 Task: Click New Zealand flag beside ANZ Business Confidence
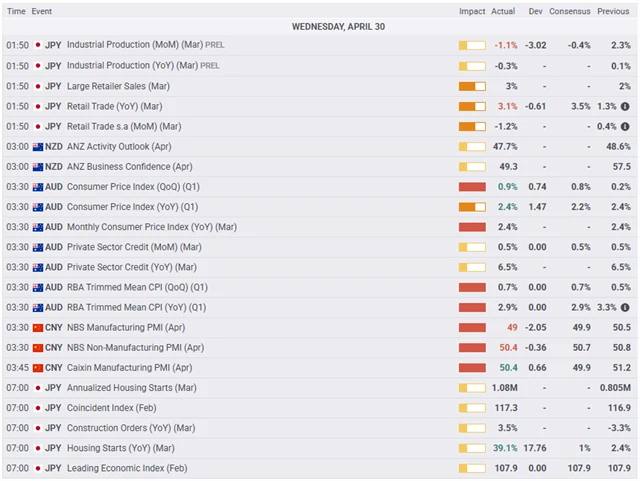pyautogui.click(x=38, y=166)
